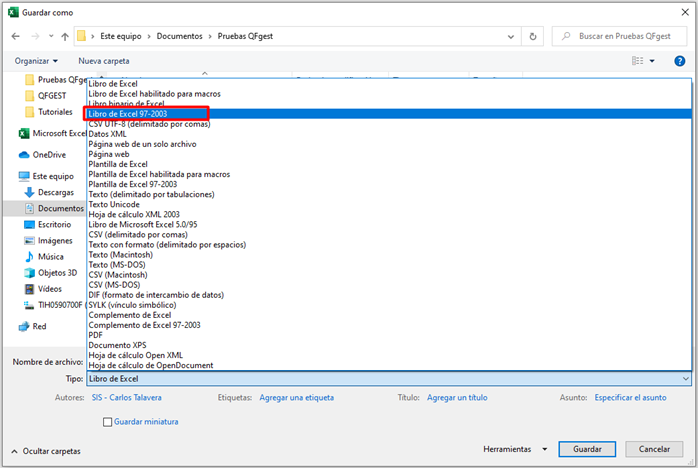The image size is (698, 468).
Task: Choose CSV (MS-DOS) file type
Action: (389, 285)
